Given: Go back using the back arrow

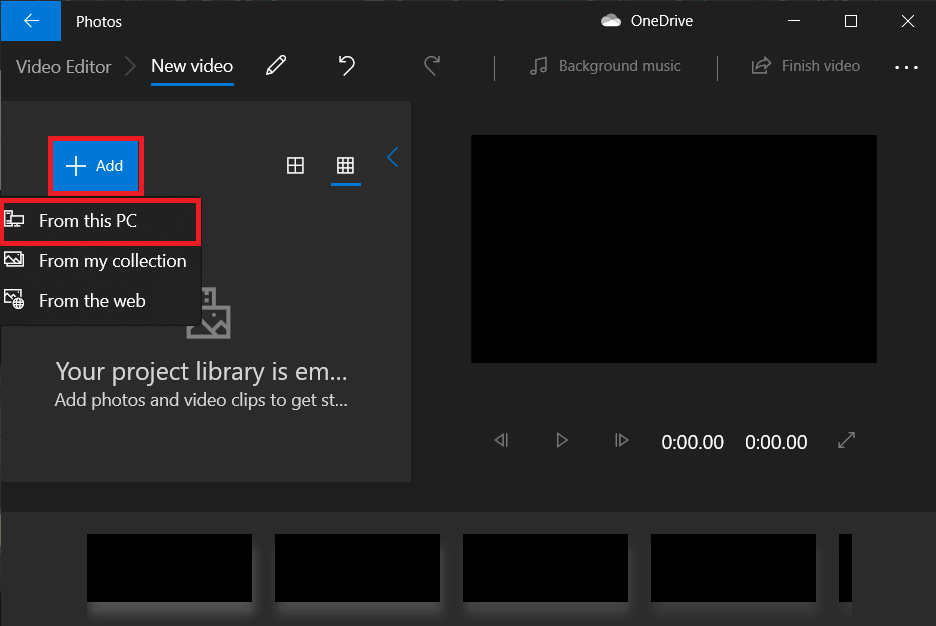Looking at the screenshot, I should tap(30, 20).
